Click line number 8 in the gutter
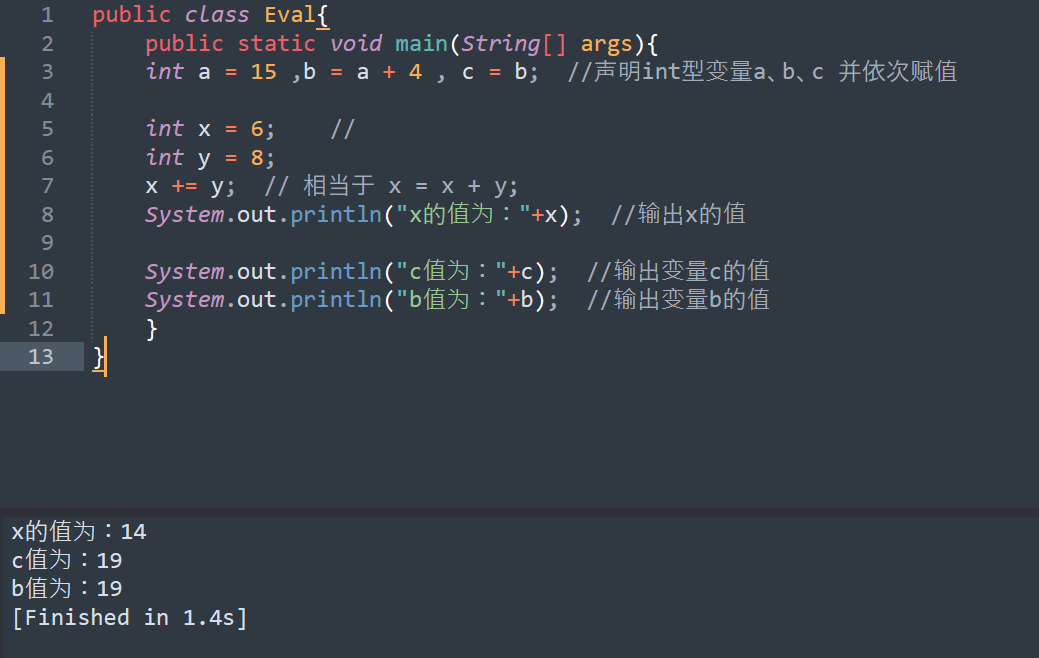Image resolution: width=1039 pixels, height=658 pixels. 47,215
